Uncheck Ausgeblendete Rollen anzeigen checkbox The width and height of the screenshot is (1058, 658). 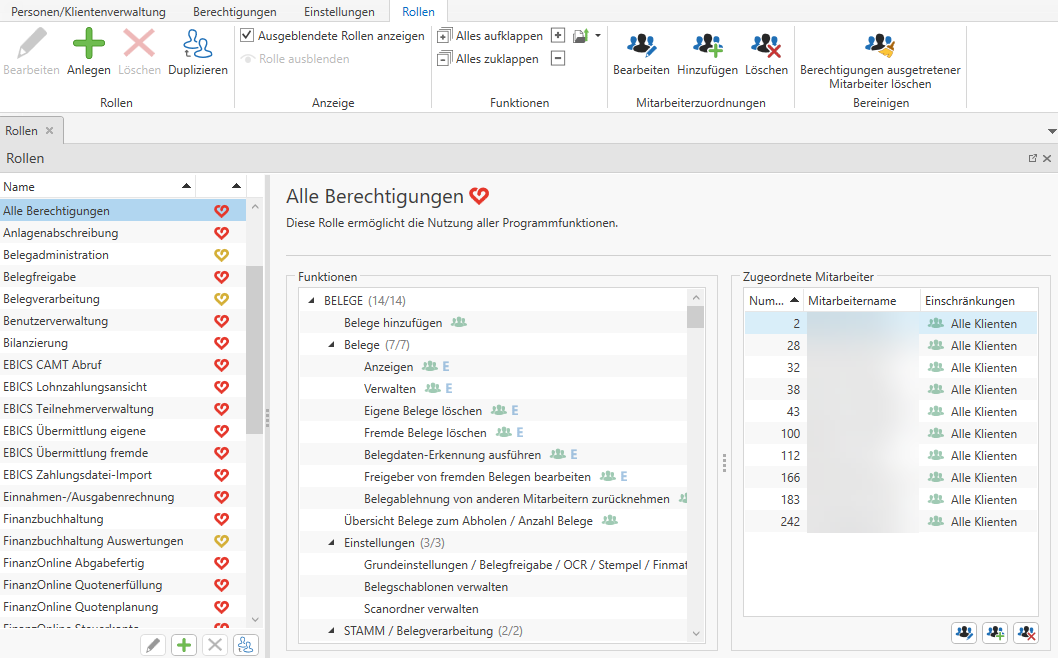[248, 35]
